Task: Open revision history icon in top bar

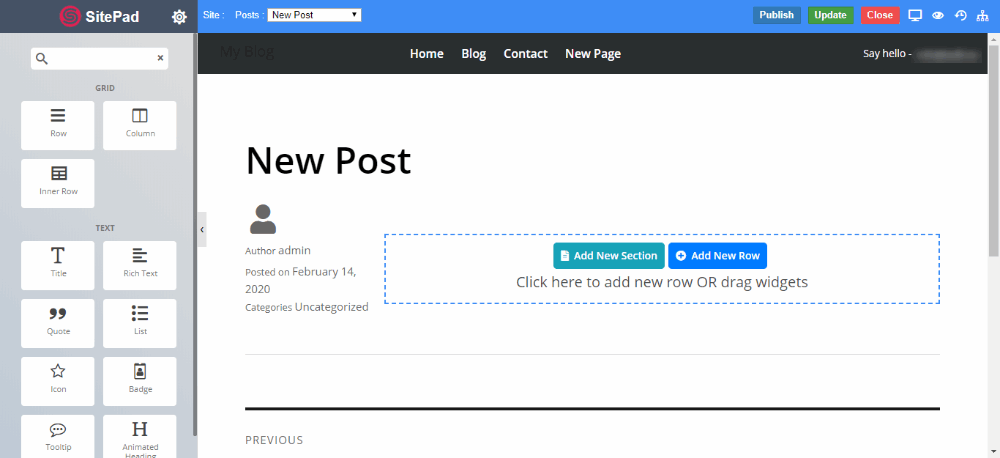Action: 961,15
